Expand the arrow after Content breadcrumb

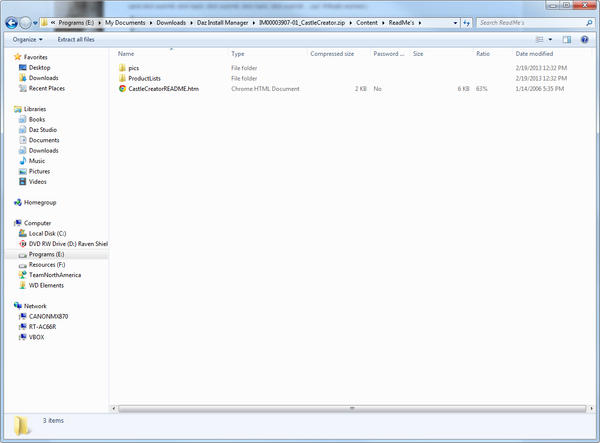383,23
